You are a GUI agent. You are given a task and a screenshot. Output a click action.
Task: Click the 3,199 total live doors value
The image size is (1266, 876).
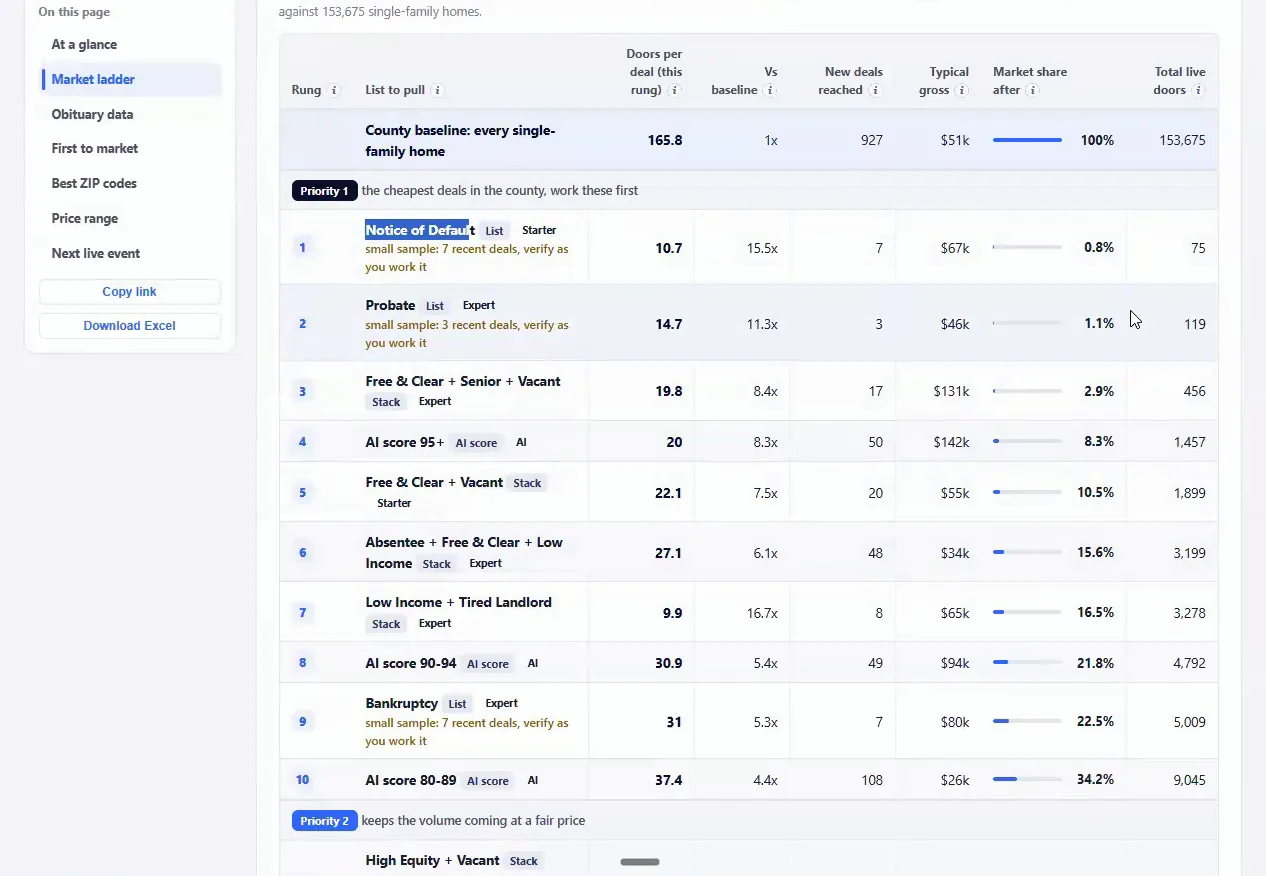click(x=1189, y=552)
